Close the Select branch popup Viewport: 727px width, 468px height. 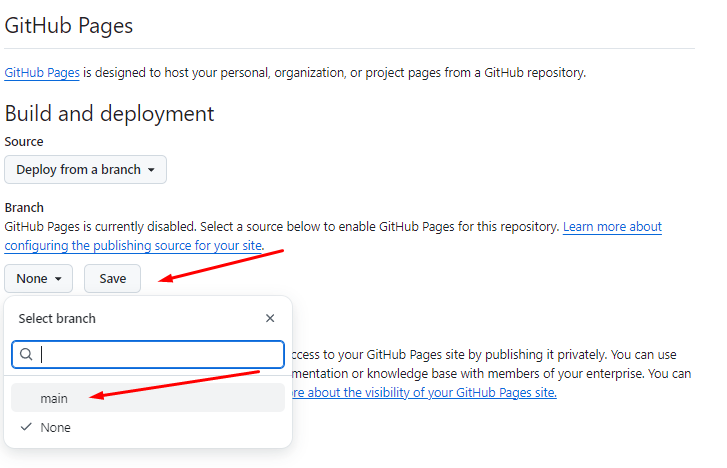(x=270, y=319)
